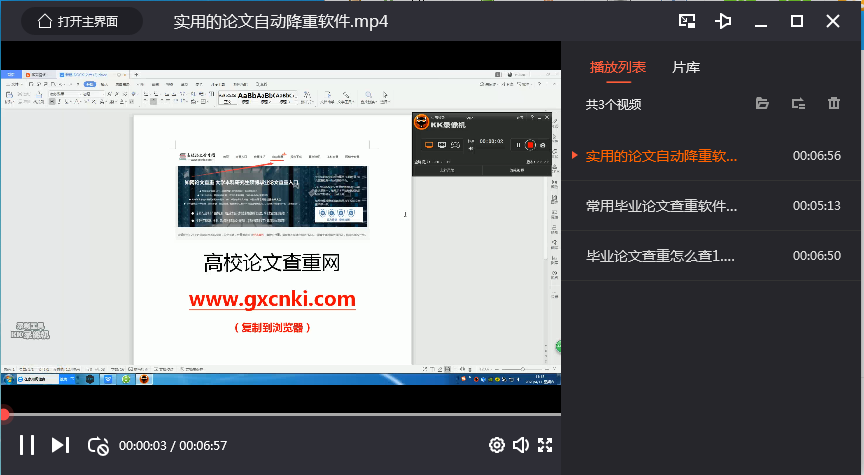Viewport: 864px width, 475px height.
Task: Mute the volume speaker icon
Action: (521, 445)
